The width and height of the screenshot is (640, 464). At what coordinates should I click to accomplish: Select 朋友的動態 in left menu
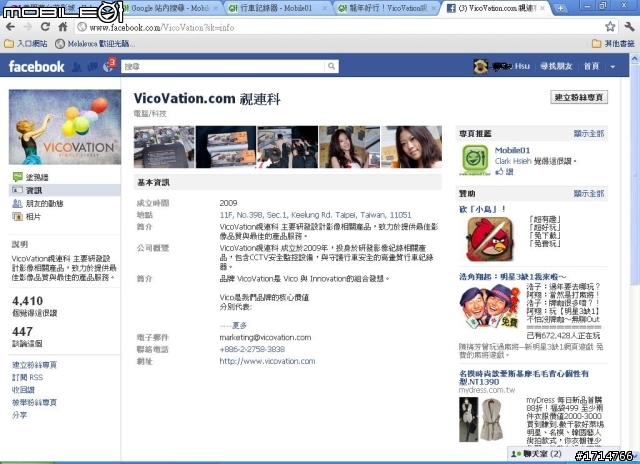pos(45,203)
